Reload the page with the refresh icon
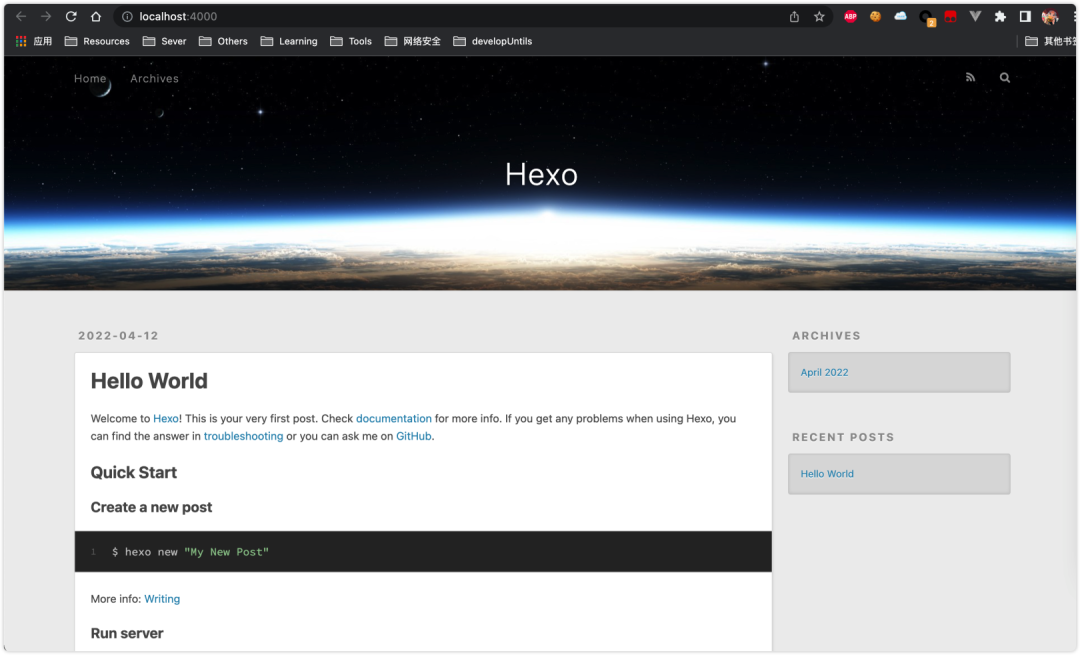1080x655 pixels. click(x=71, y=17)
